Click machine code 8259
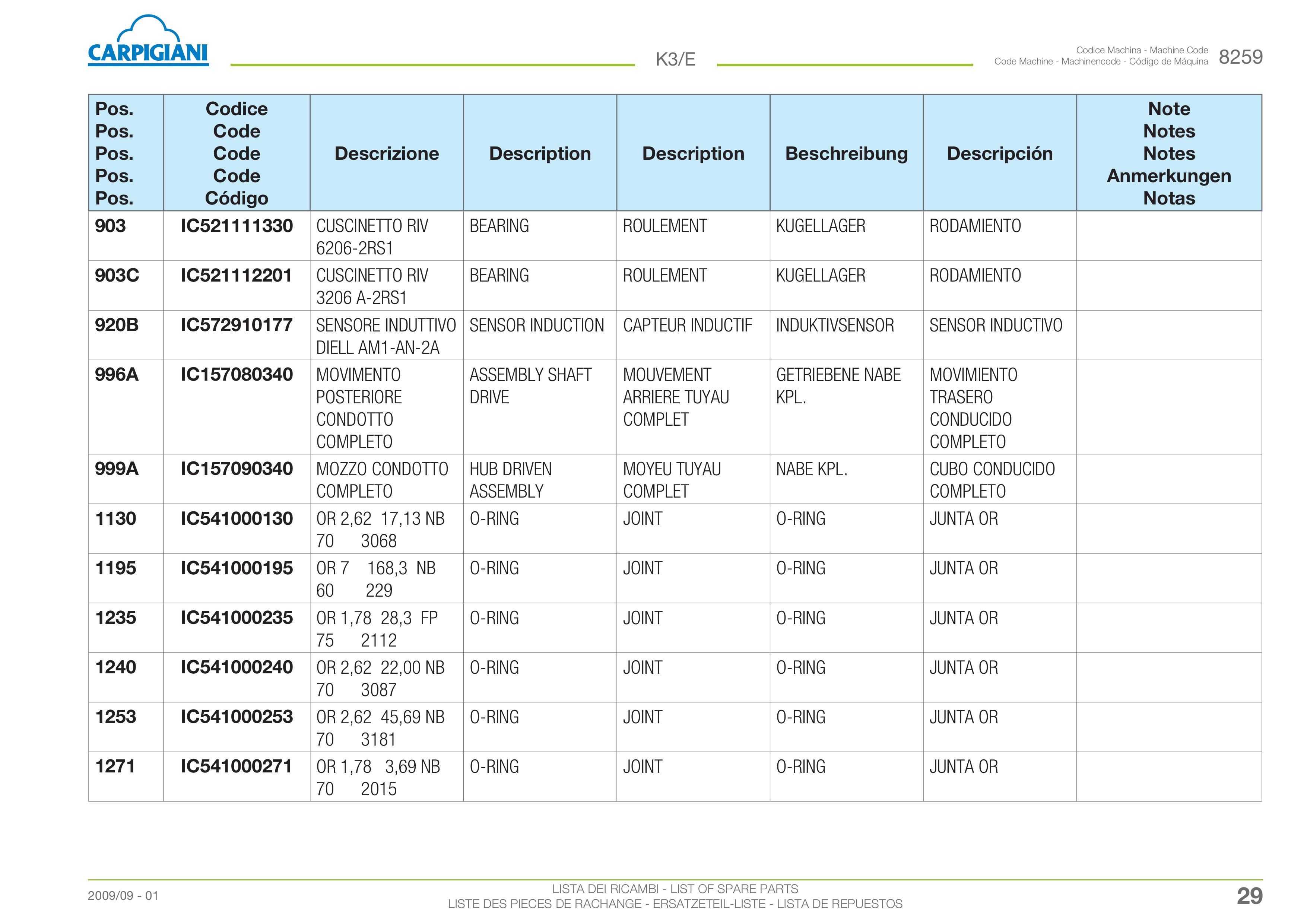1307x924 pixels. point(1240,57)
